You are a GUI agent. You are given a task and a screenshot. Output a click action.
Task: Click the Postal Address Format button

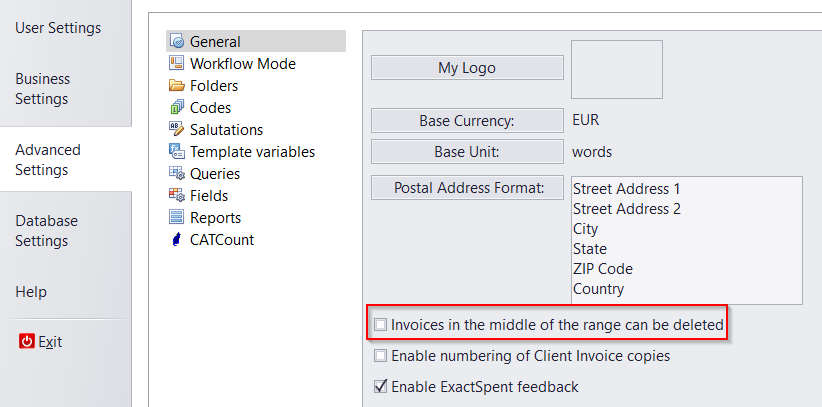tap(467, 188)
